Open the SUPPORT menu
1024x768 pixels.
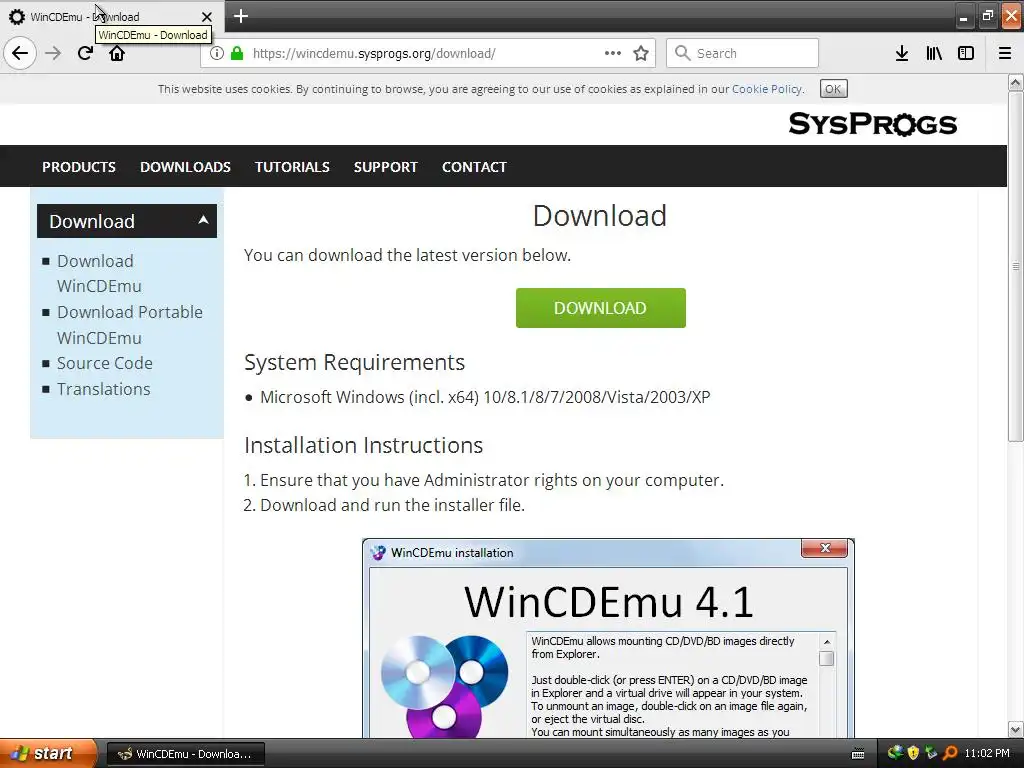pyautogui.click(x=385, y=167)
